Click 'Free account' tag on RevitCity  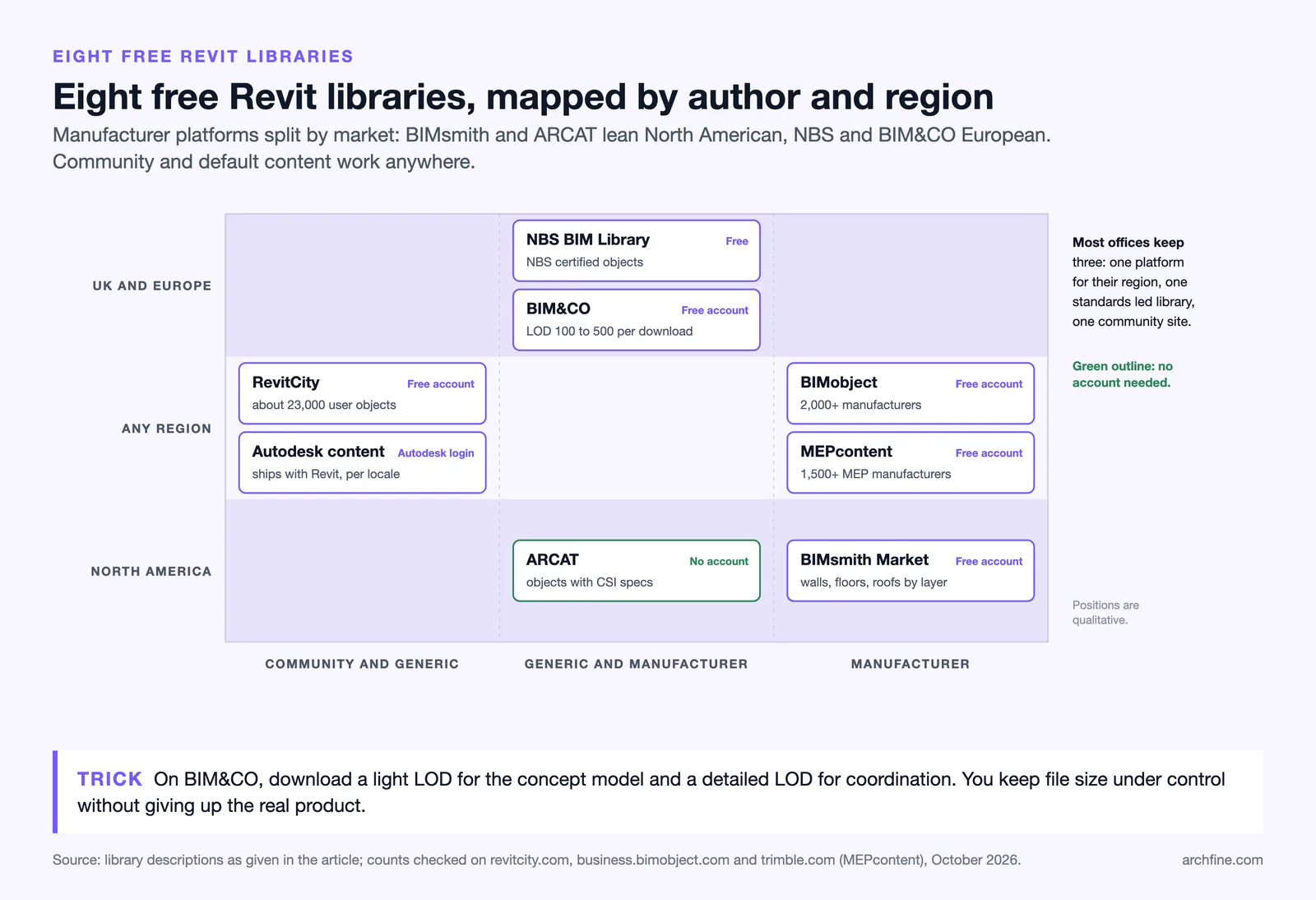point(441,384)
